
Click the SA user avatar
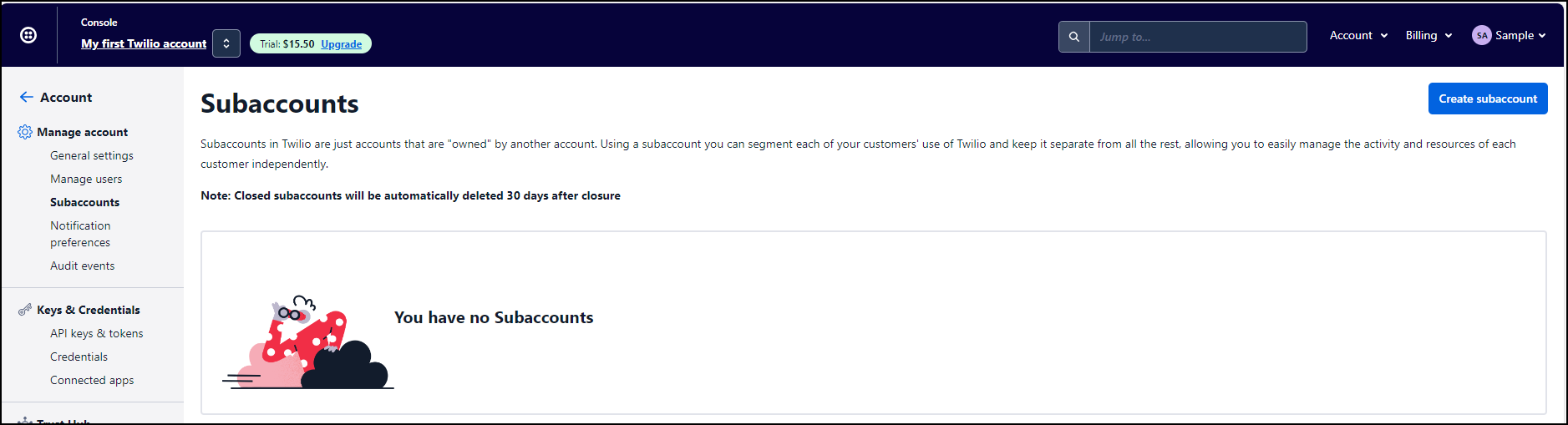click(x=1481, y=35)
